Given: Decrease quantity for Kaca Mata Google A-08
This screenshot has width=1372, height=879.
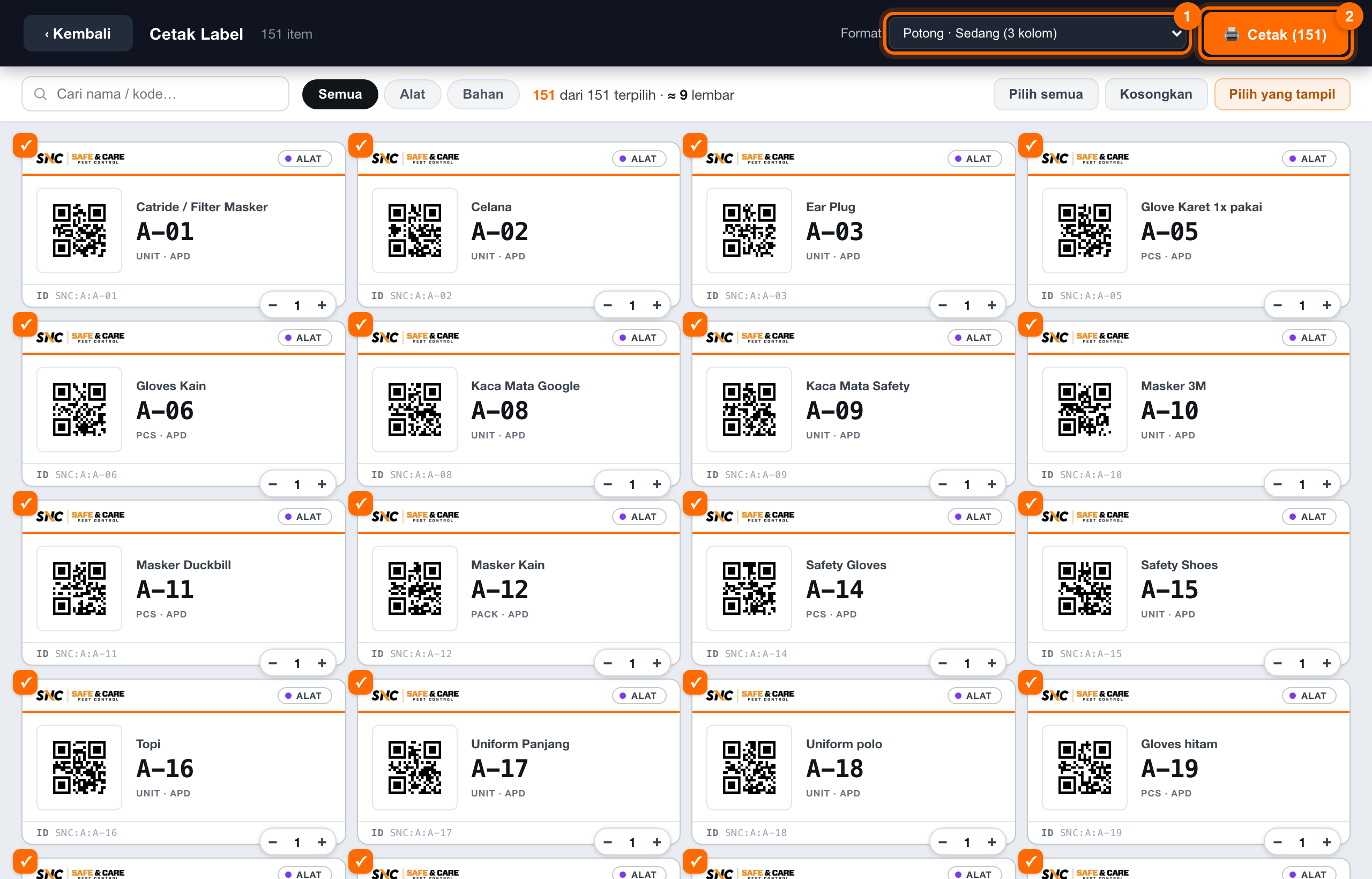Looking at the screenshot, I should (608, 485).
